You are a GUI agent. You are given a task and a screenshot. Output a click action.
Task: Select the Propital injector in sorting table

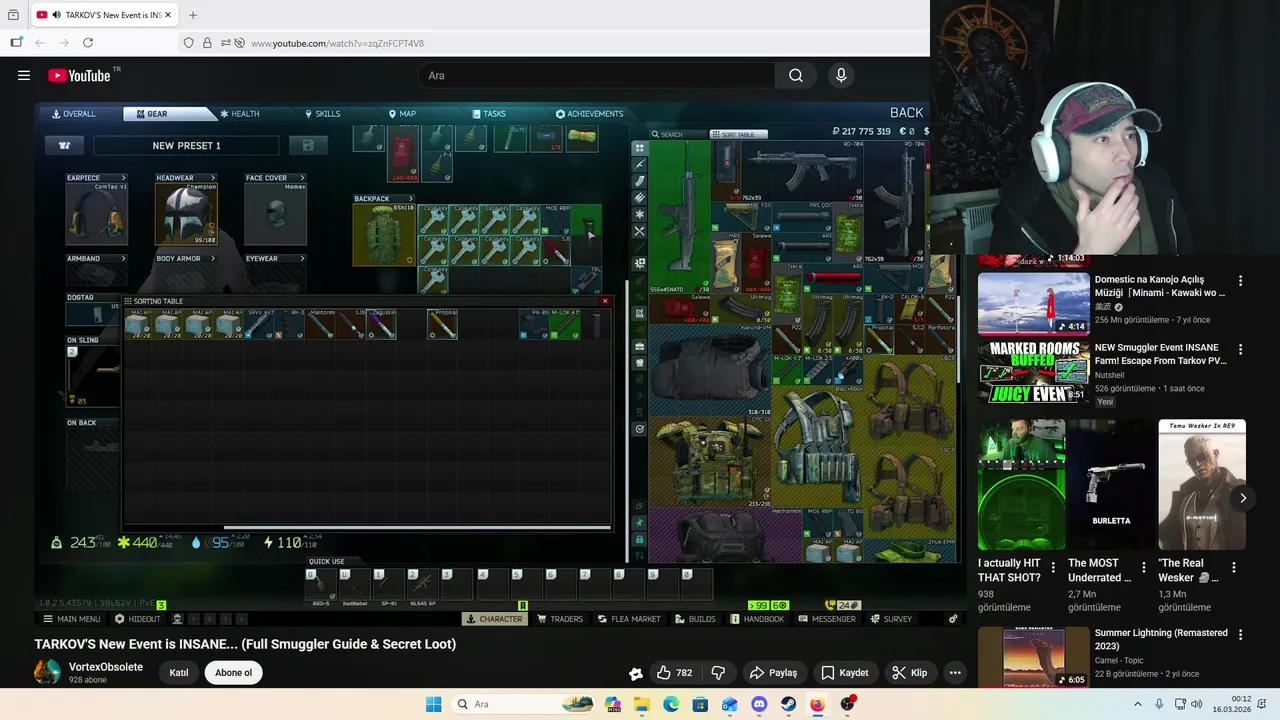(442, 324)
